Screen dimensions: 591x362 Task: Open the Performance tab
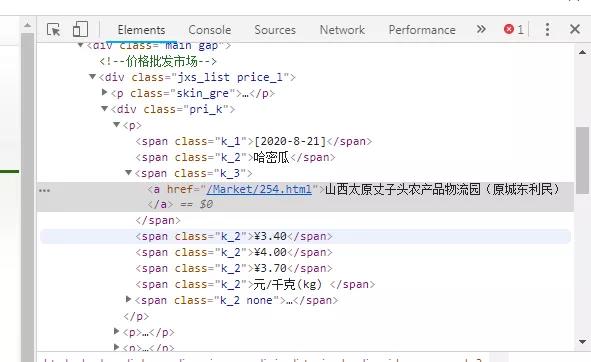(422, 30)
